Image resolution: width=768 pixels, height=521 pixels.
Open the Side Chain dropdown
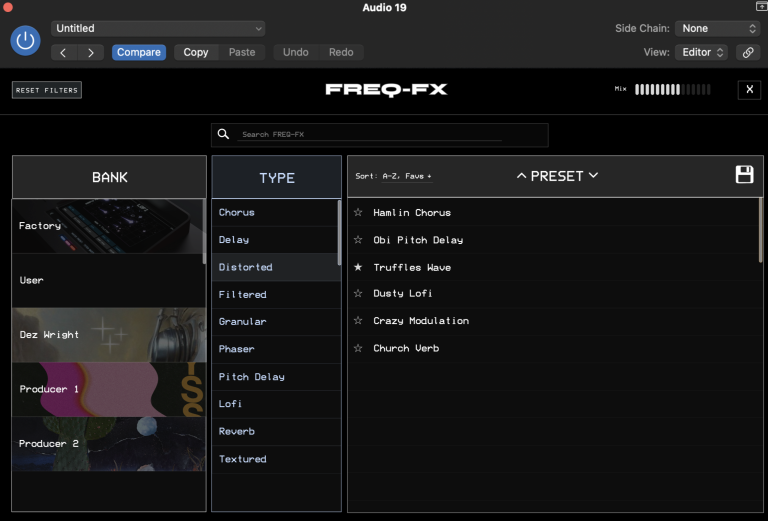(x=717, y=29)
